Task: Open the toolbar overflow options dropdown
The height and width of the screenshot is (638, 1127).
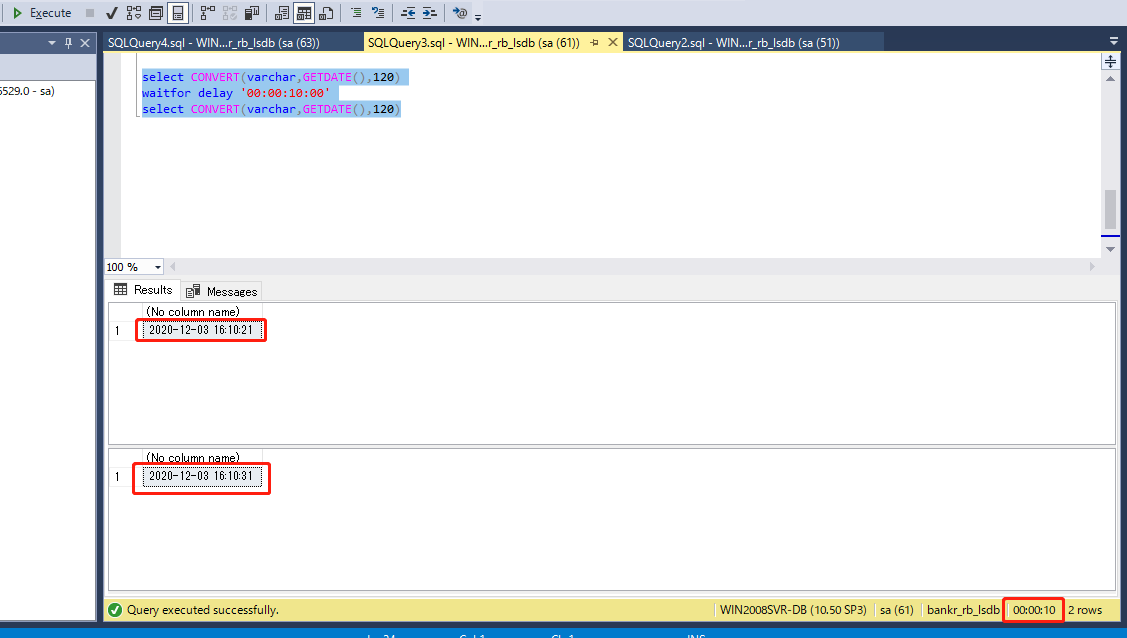Action: coord(476,15)
